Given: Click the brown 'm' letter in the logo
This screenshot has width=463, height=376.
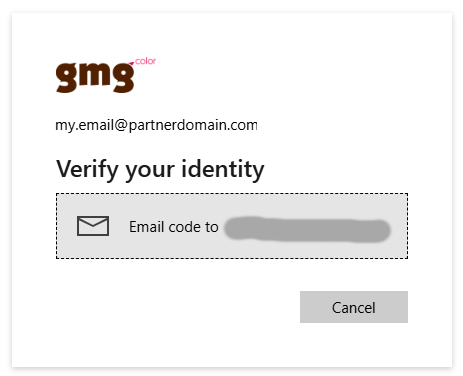Looking at the screenshot, I should coord(96,73).
